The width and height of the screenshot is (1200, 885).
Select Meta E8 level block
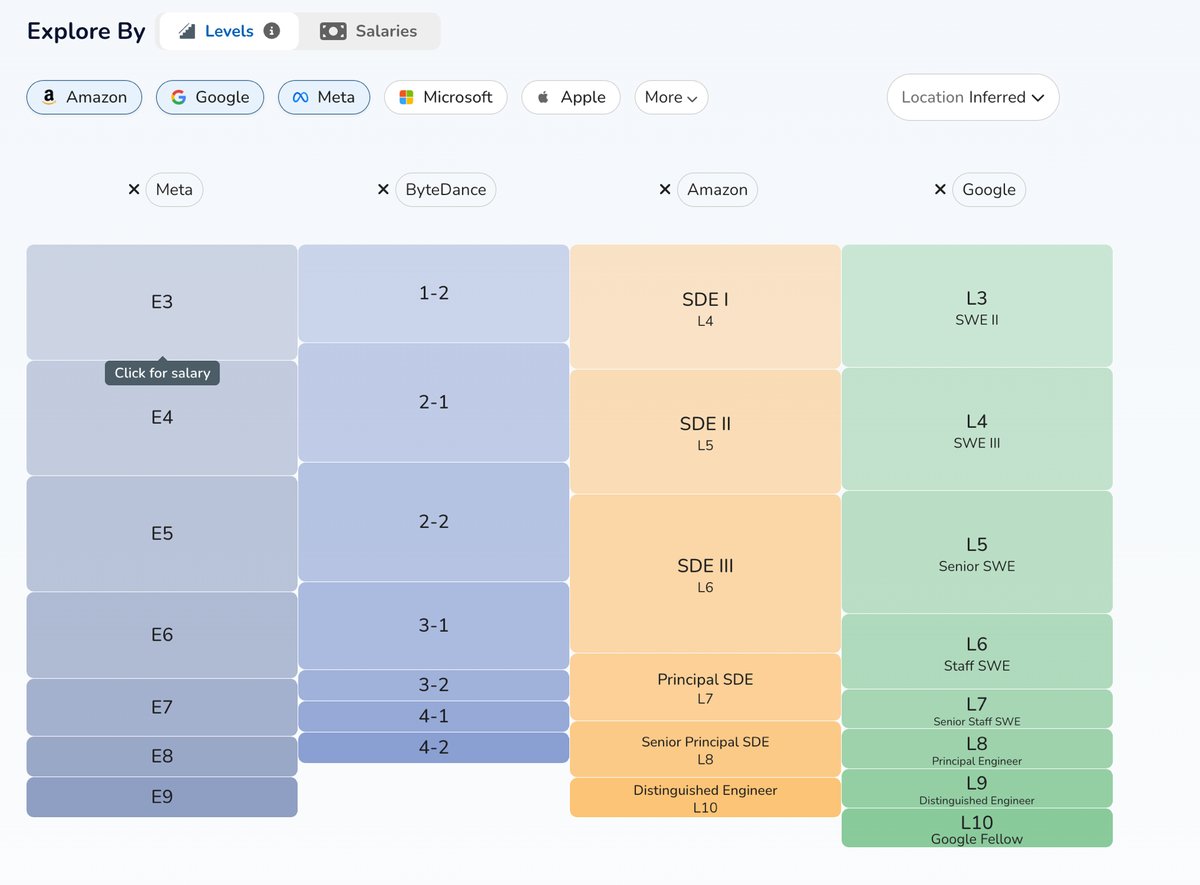coord(162,757)
